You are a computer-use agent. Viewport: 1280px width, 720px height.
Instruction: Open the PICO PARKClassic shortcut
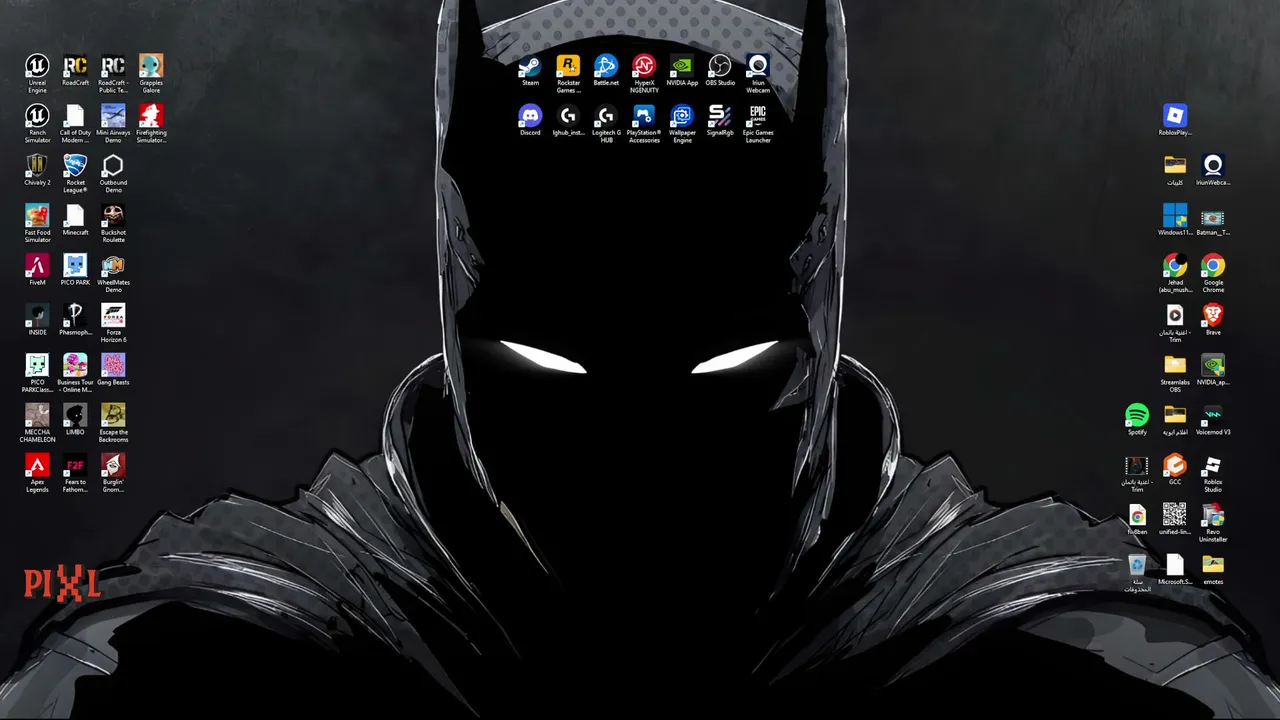tap(37, 373)
